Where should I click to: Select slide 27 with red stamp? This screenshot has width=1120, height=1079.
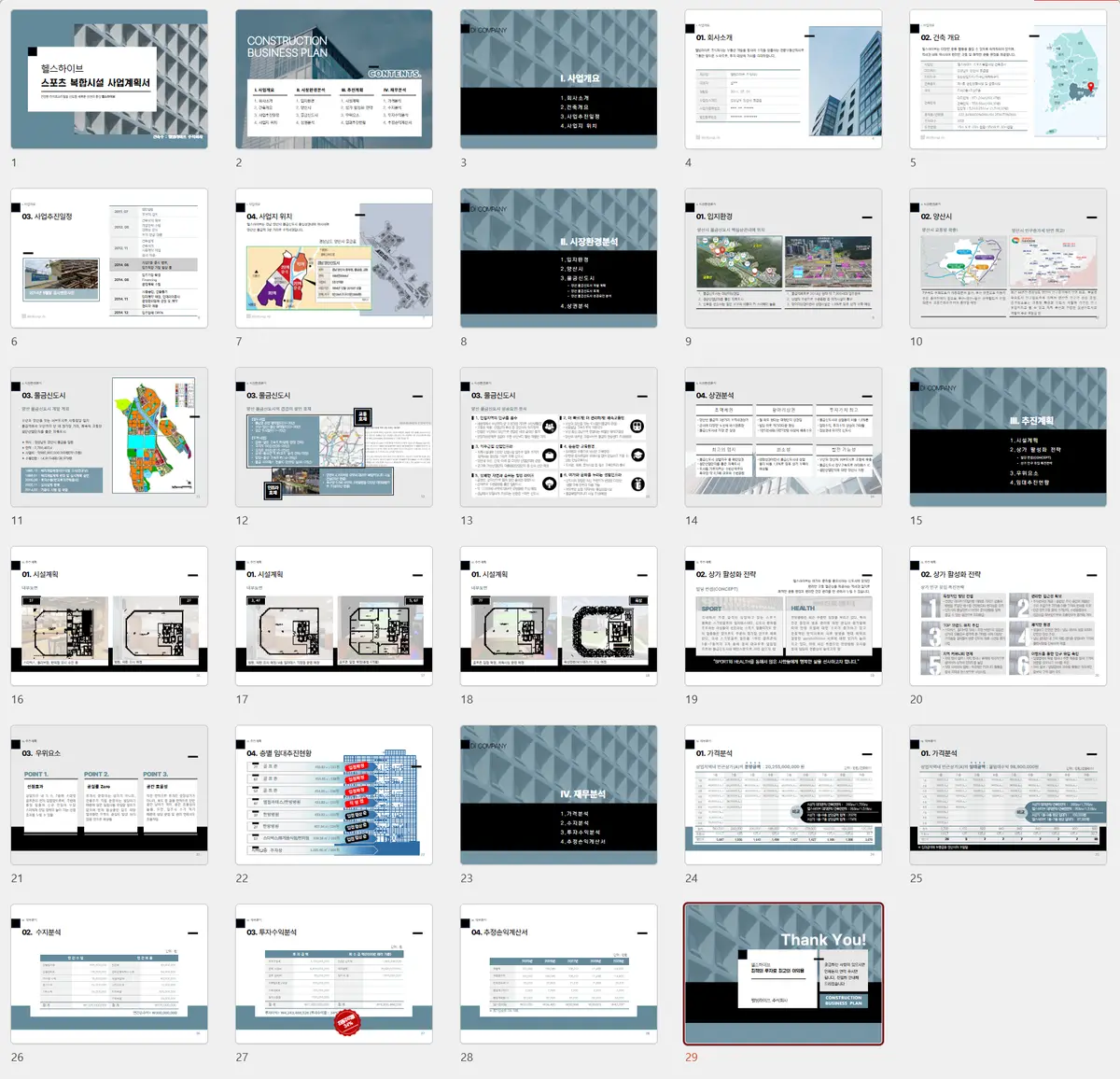(x=333, y=974)
